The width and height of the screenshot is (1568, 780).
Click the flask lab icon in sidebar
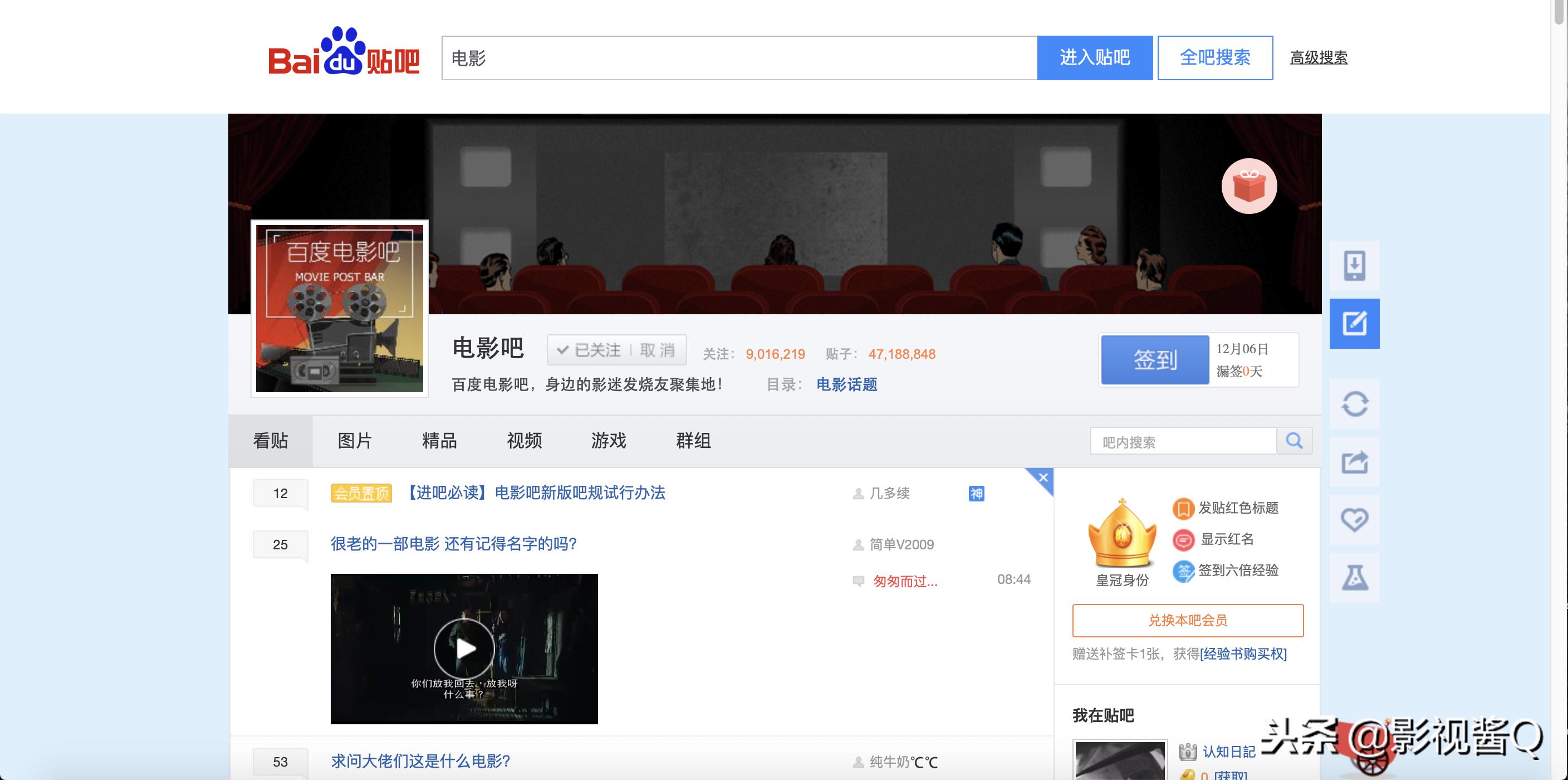point(1354,578)
